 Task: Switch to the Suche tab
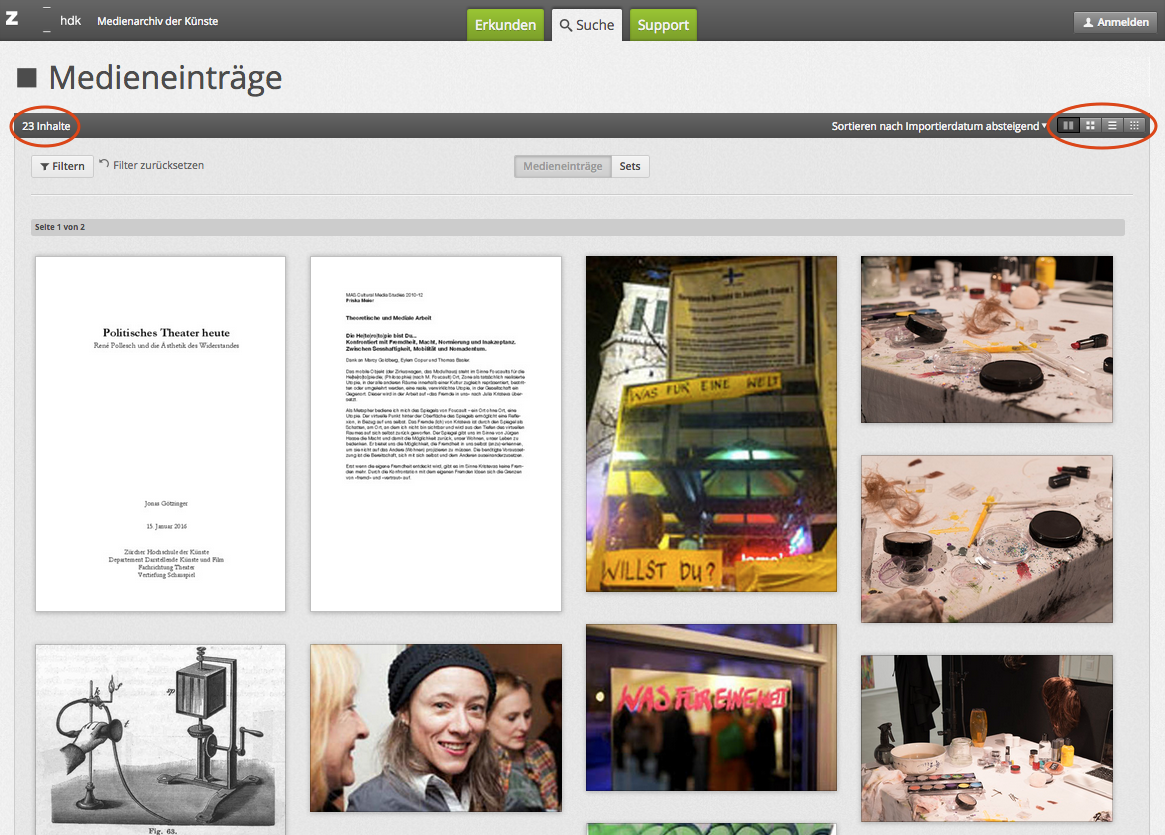(587, 25)
